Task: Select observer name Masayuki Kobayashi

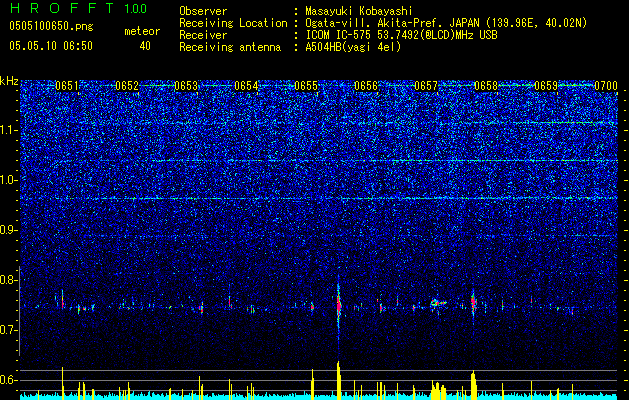Action: point(358,11)
